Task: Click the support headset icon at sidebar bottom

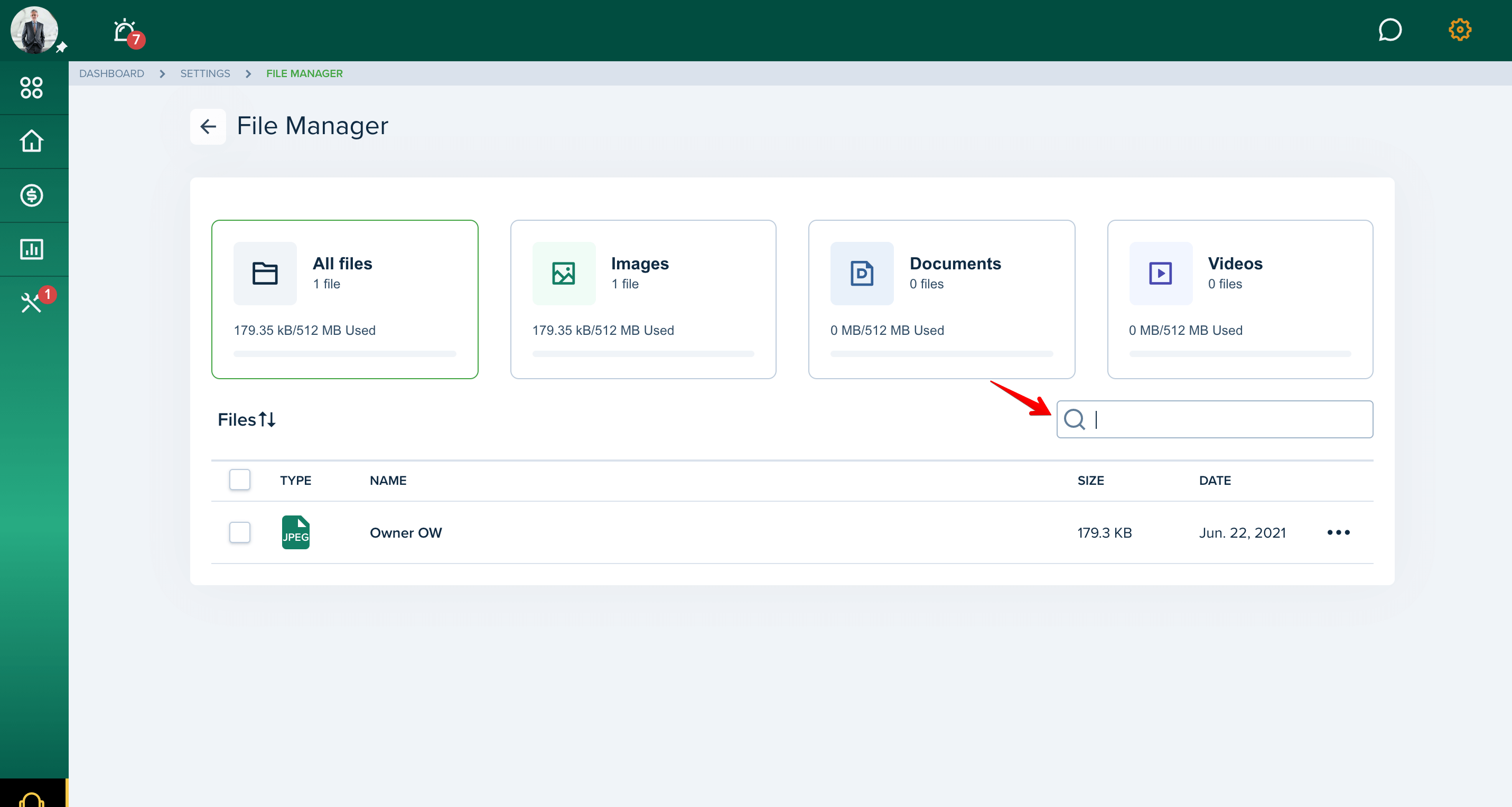Action: pyautogui.click(x=32, y=800)
